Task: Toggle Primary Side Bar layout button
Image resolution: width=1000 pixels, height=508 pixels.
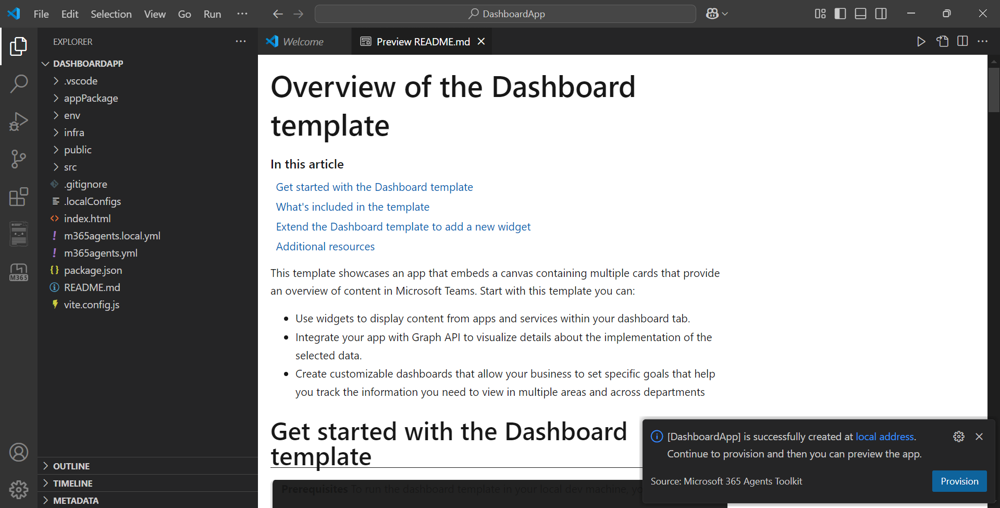Action: 840,13
